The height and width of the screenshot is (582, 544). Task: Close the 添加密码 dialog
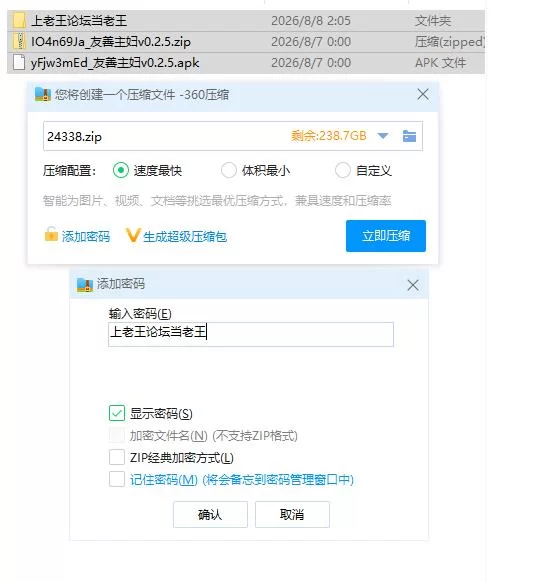point(413,285)
